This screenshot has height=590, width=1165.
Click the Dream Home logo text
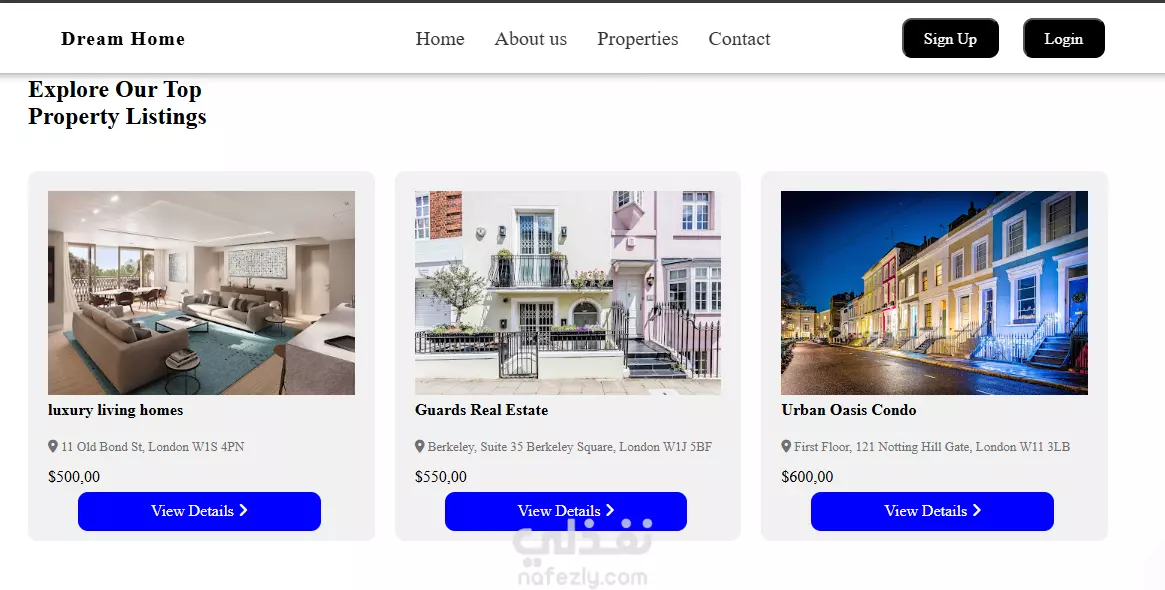tap(123, 39)
